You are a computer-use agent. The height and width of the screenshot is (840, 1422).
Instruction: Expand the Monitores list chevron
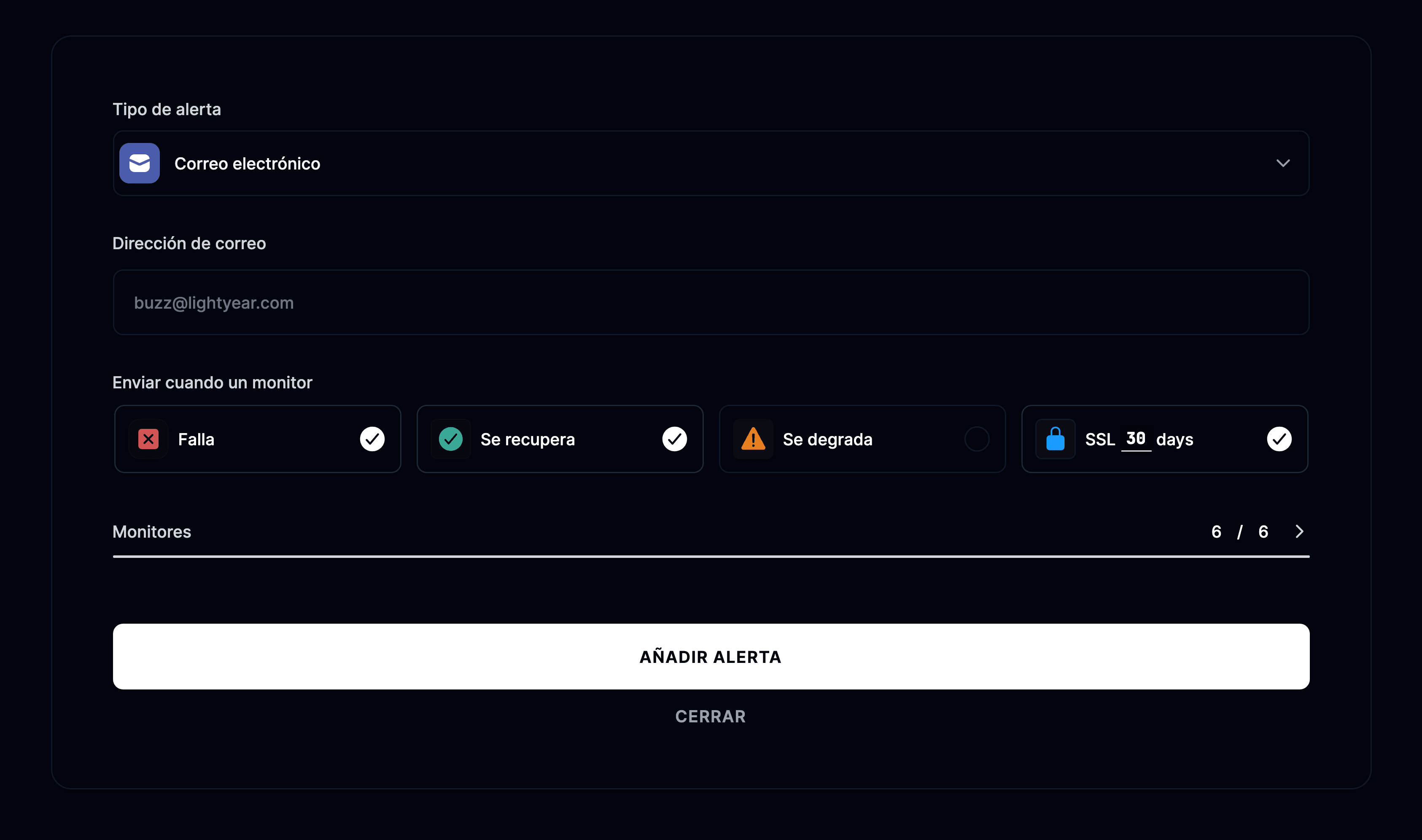1299,531
